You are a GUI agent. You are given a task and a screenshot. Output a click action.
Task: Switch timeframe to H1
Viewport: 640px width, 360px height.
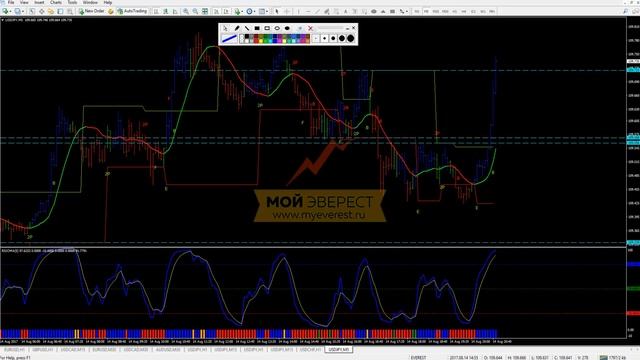[455, 11]
